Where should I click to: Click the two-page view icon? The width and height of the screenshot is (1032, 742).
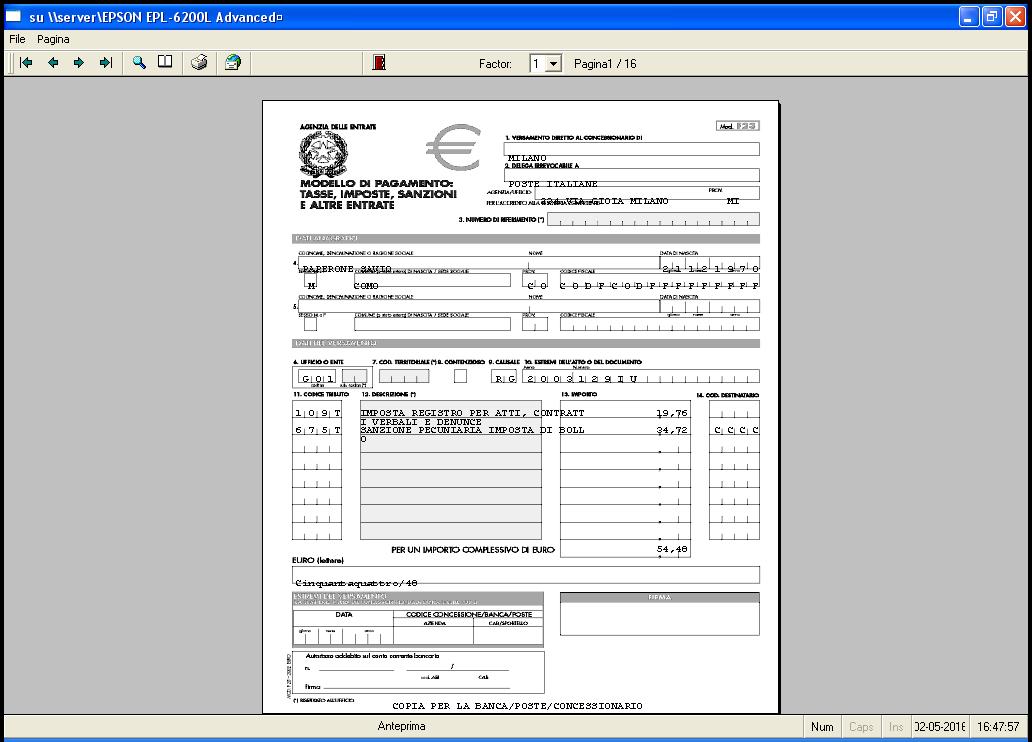(x=165, y=63)
